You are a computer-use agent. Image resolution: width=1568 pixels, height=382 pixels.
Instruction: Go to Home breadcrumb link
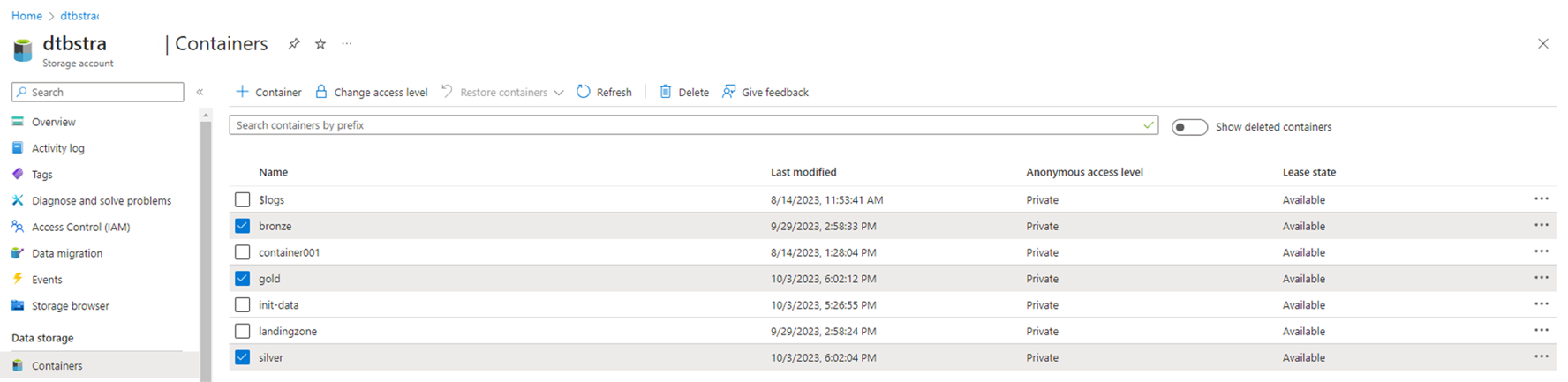pyautogui.click(x=26, y=16)
